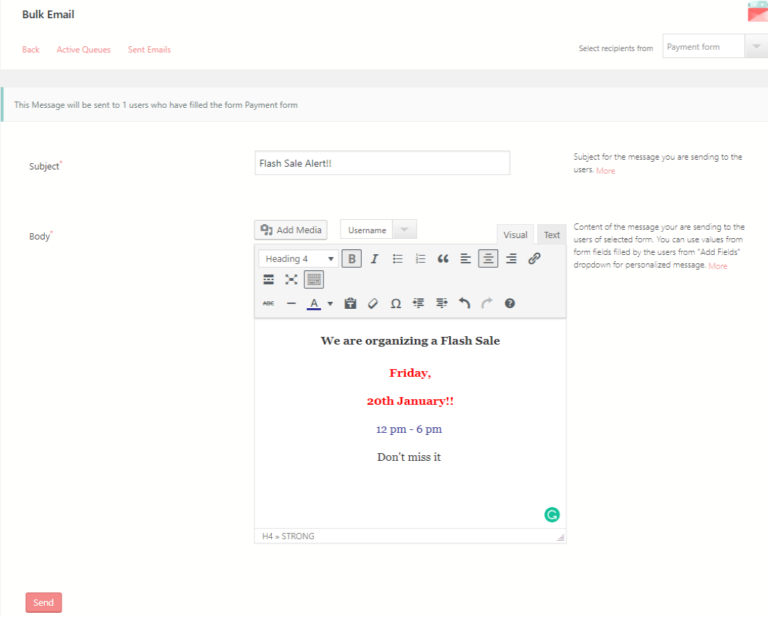Open the text color dropdown arrow
The width and height of the screenshot is (768, 617).
(330, 304)
